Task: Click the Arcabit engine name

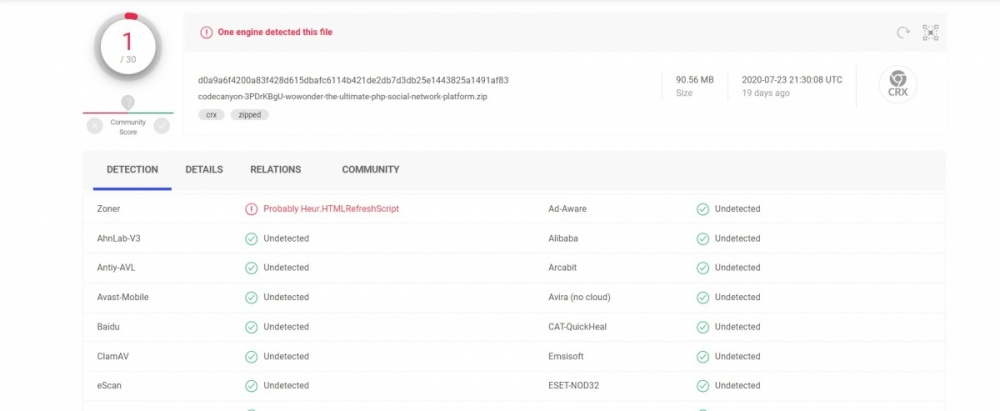Action: (562, 268)
